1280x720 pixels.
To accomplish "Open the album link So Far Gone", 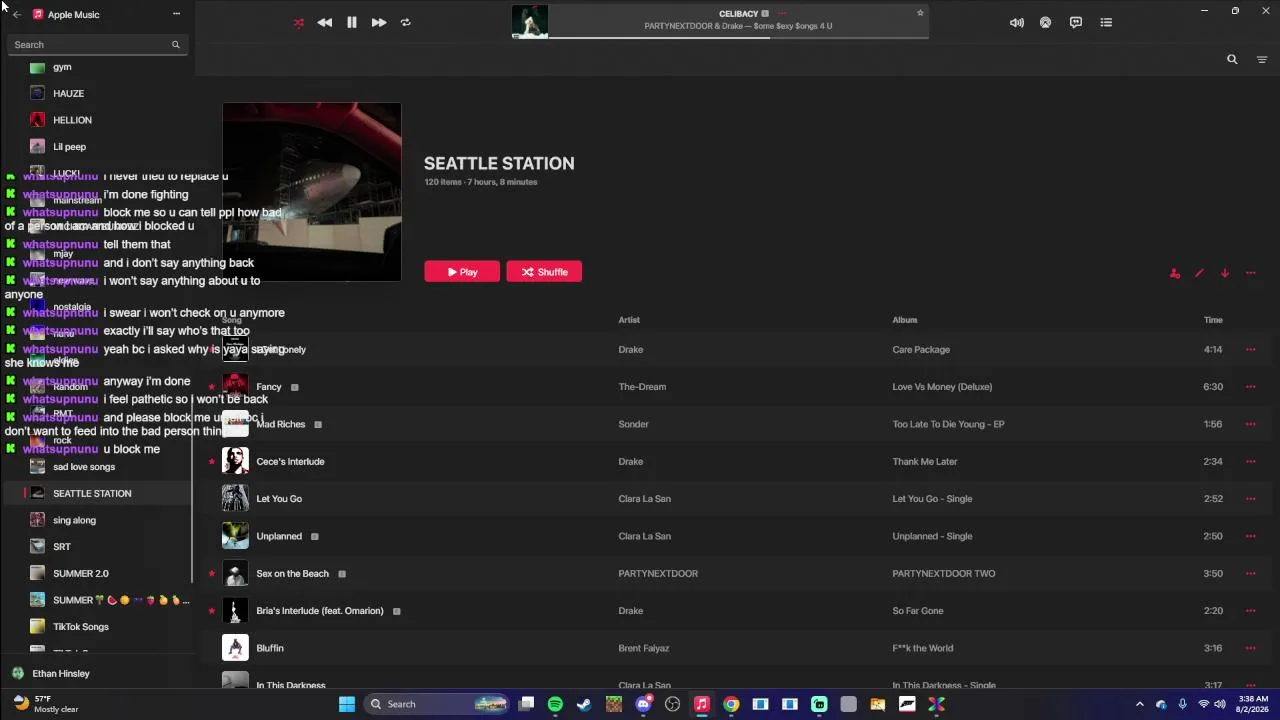I will pos(918,611).
